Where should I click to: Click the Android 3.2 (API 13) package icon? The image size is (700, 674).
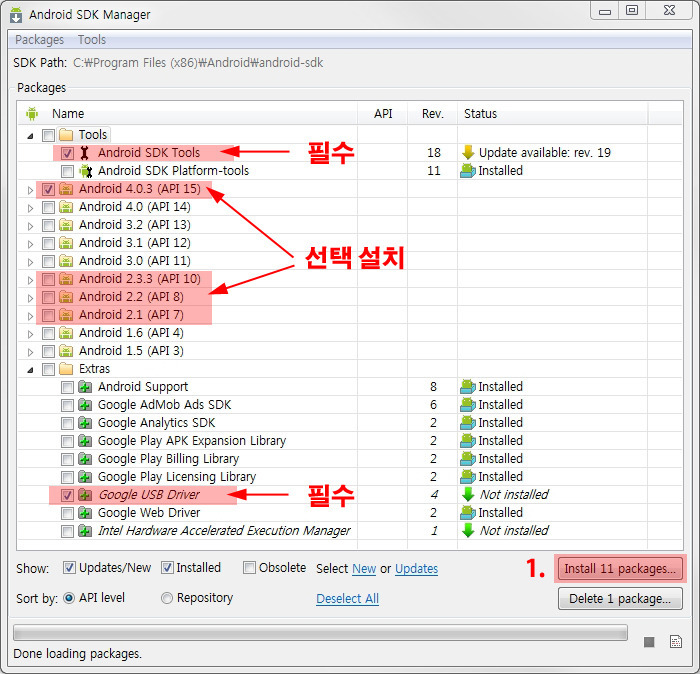66,225
